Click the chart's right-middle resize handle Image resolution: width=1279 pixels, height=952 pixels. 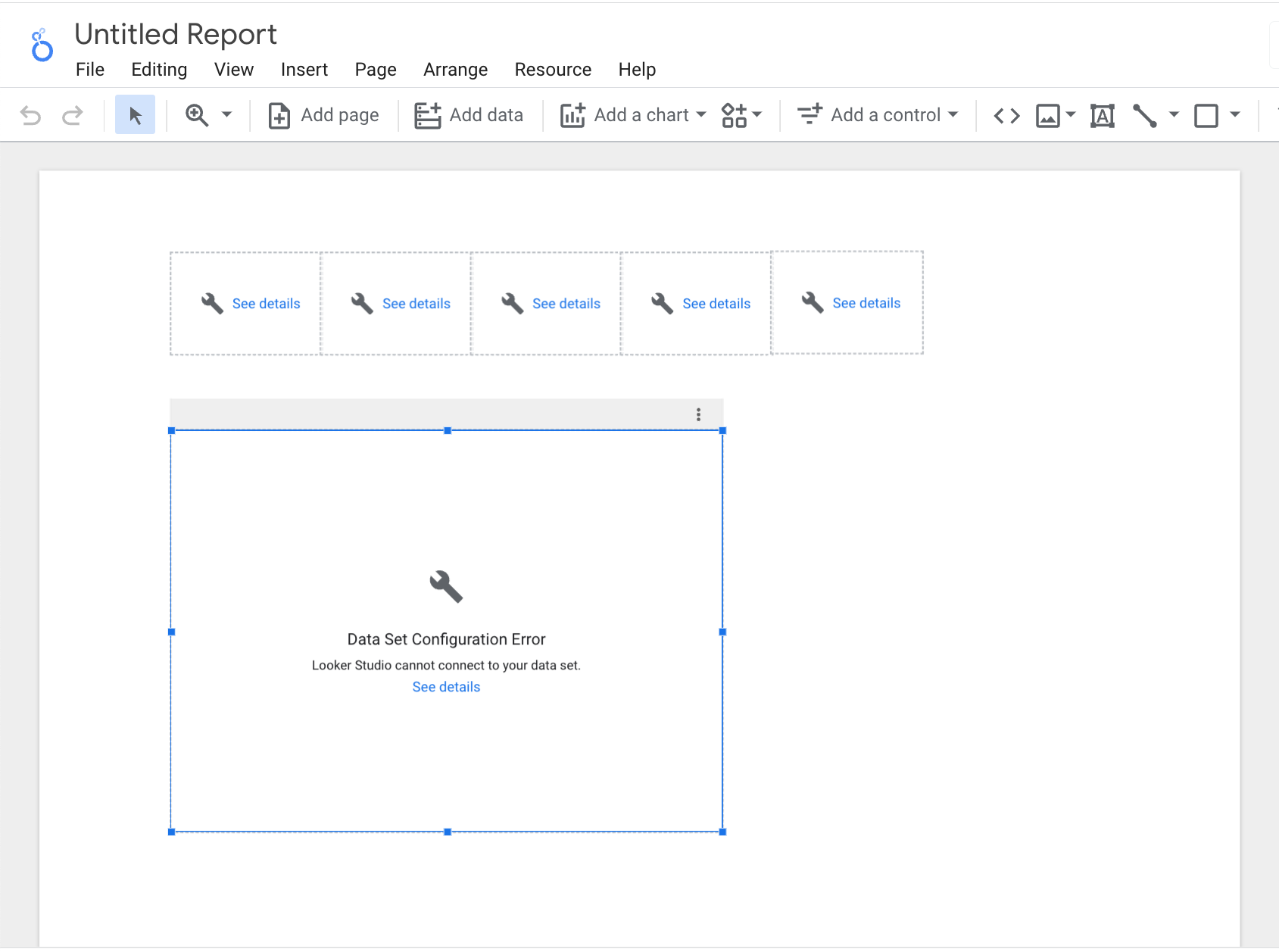(722, 632)
